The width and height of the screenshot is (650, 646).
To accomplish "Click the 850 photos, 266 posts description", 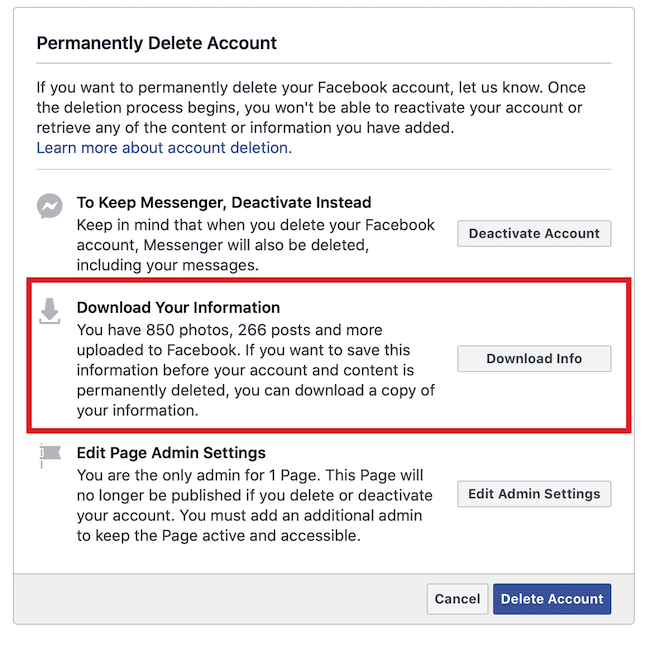I will (256, 370).
